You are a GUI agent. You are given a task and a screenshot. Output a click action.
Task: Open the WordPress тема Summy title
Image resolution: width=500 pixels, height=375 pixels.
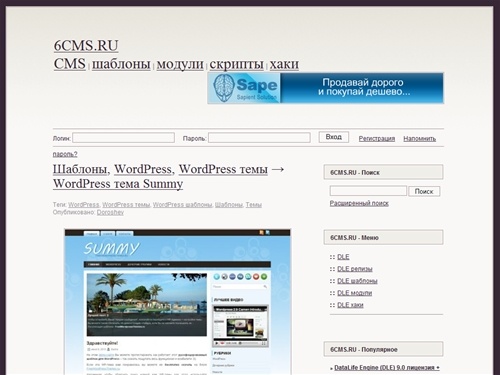click(x=118, y=184)
